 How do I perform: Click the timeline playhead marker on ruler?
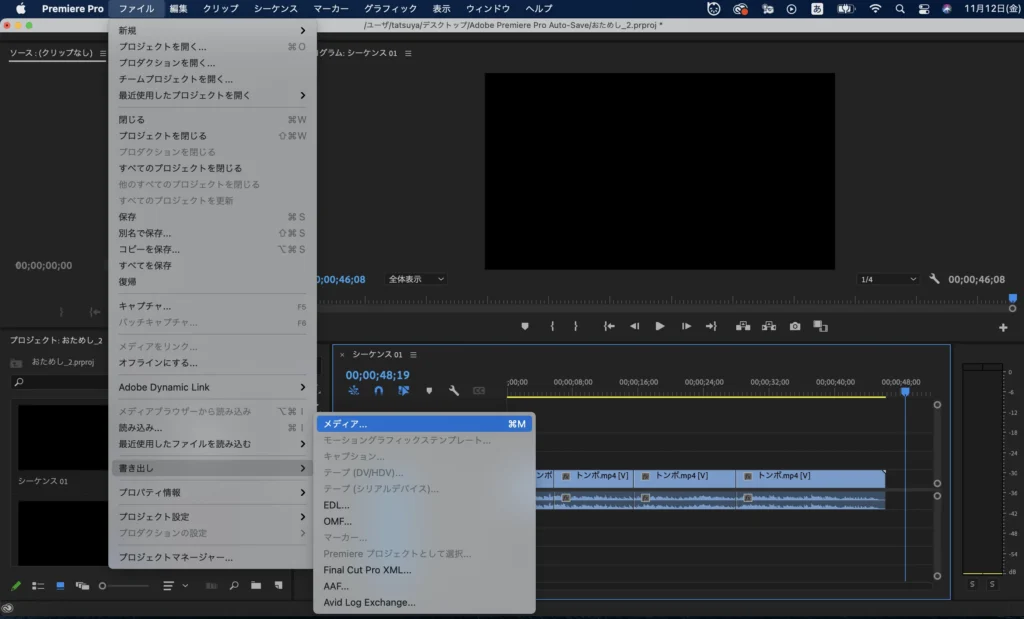click(905, 392)
